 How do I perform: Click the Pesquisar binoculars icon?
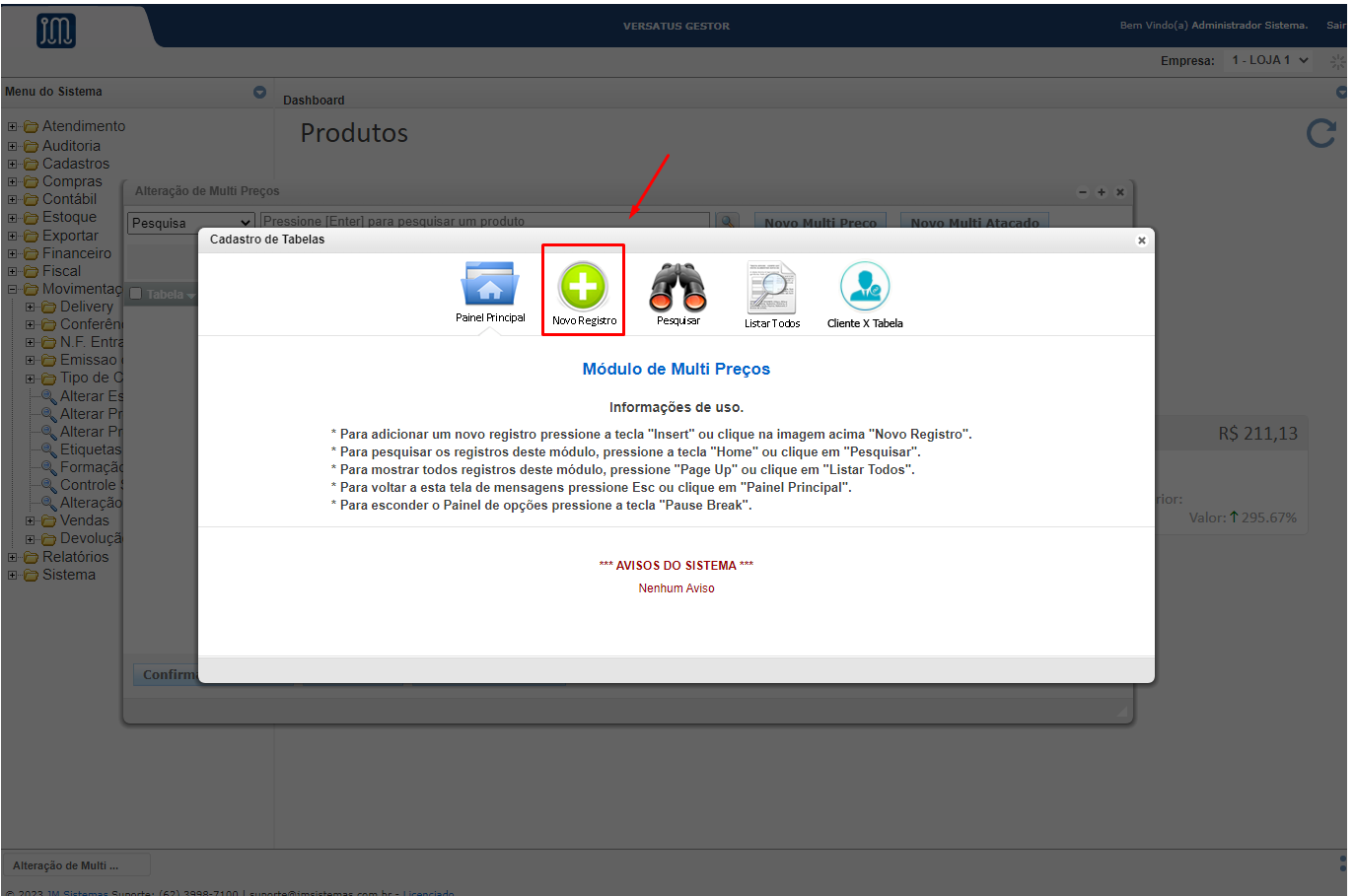tap(677, 287)
